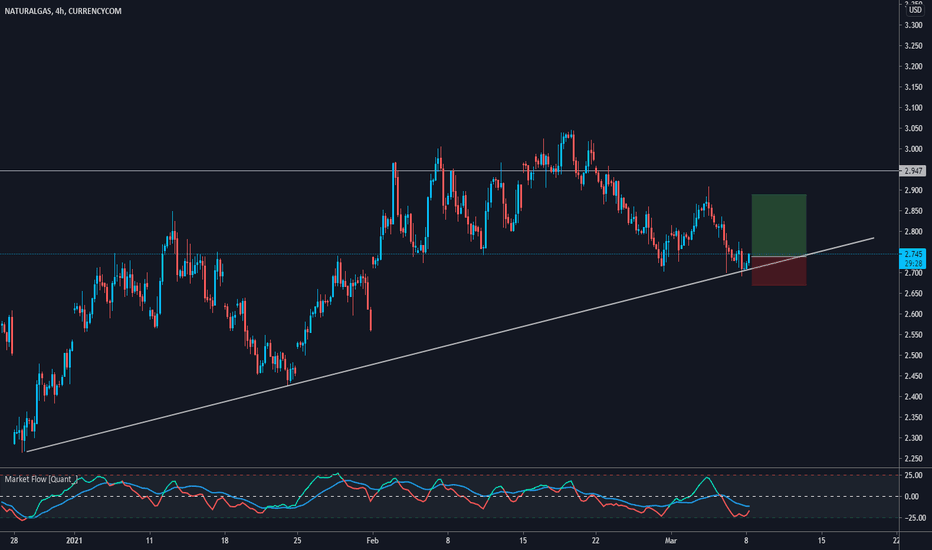Click the 2.745 current price label

[913, 254]
